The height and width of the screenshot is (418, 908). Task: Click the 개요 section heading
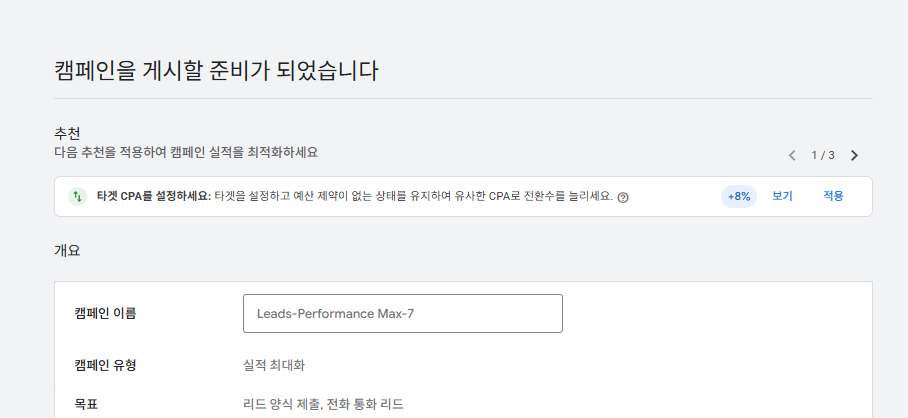point(67,251)
